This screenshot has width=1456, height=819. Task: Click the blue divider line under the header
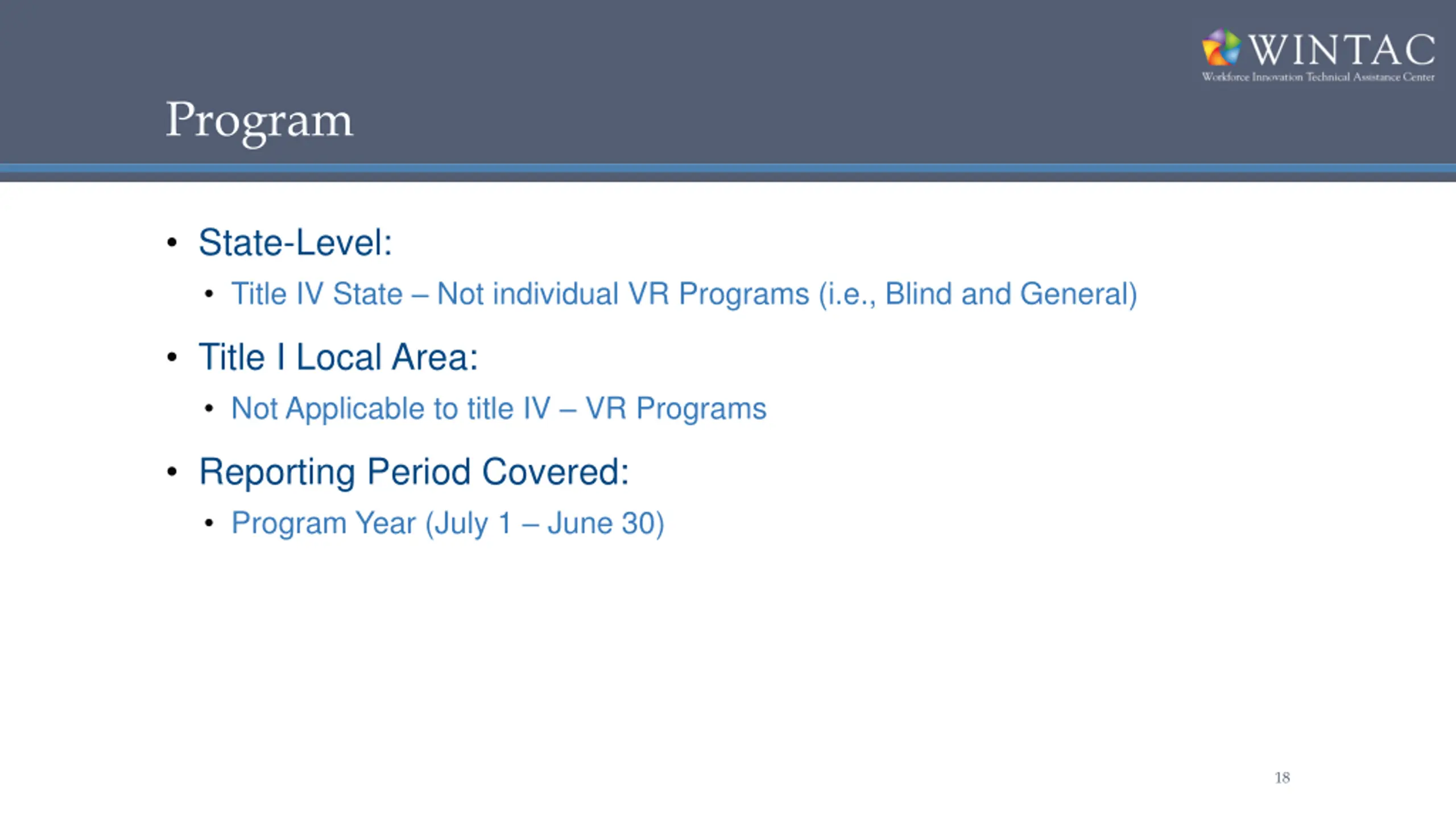pos(728,168)
